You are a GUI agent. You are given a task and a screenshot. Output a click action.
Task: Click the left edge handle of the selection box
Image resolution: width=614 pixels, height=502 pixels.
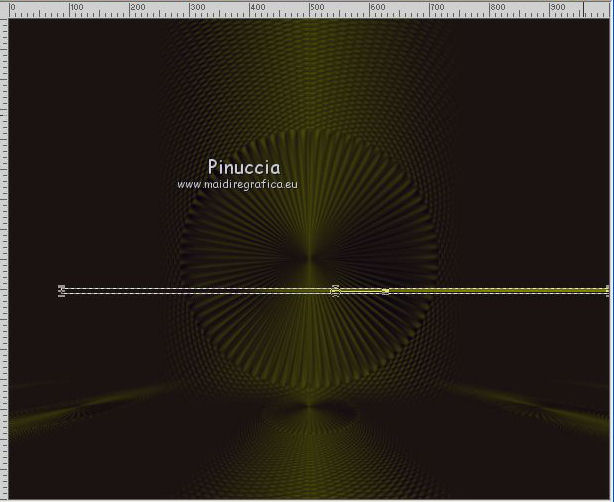pos(61,291)
